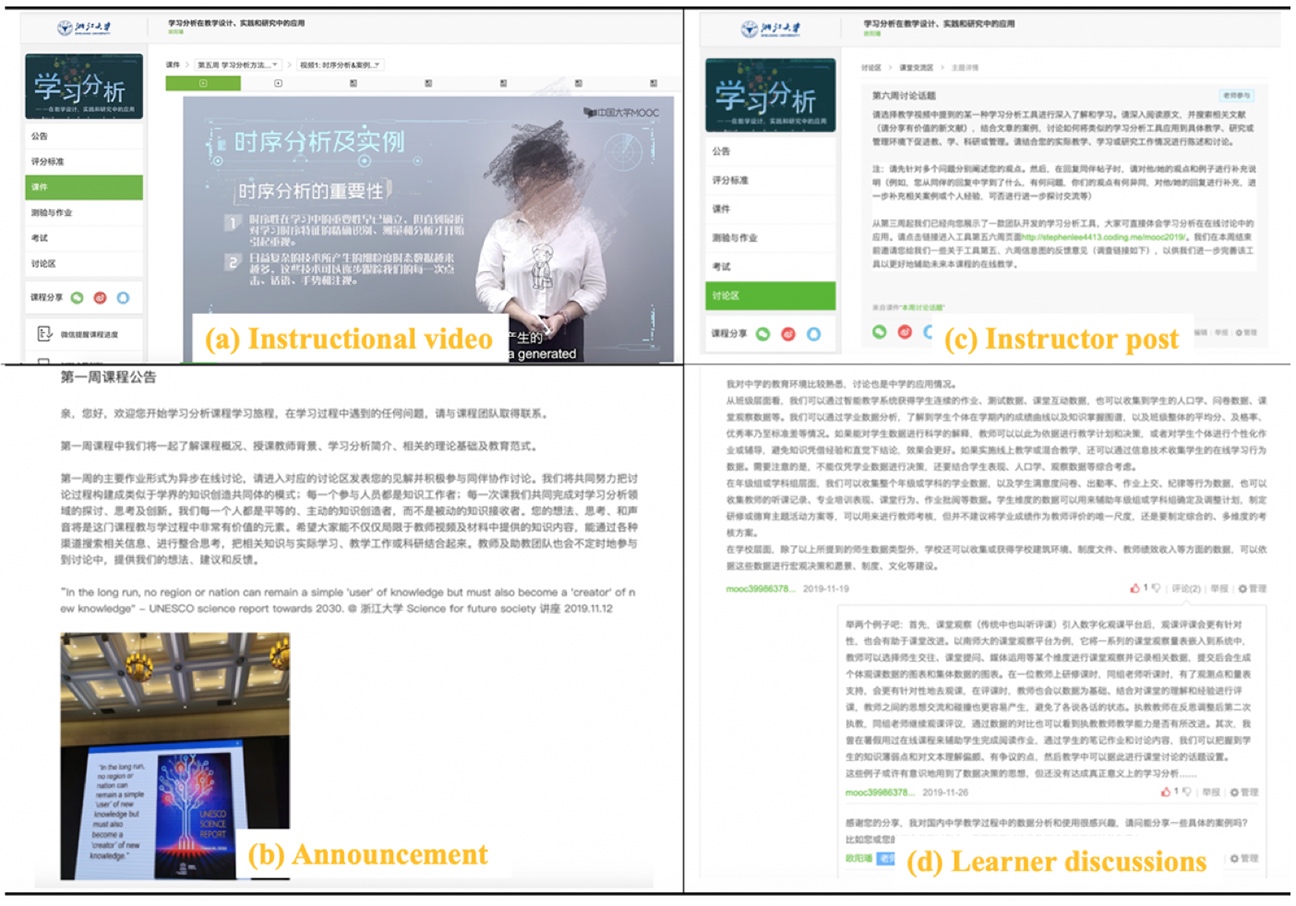Select highlighted 课件 item in video page sidebar
1296x906 pixels.
point(84,186)
